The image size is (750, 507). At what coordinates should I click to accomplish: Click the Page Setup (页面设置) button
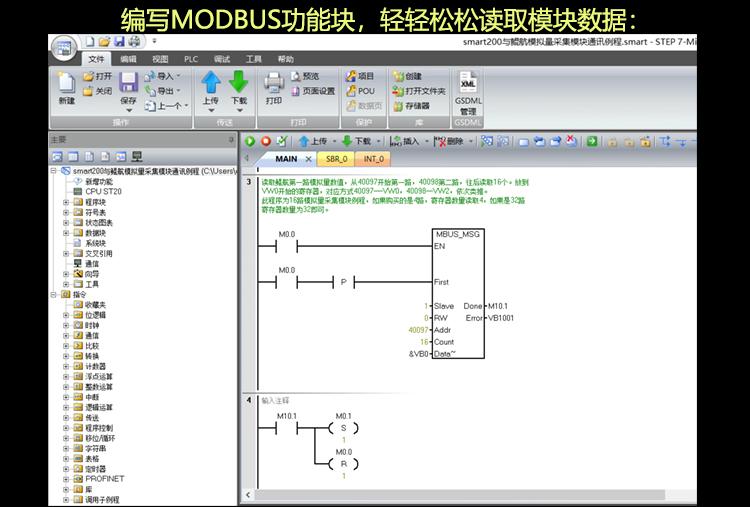(x=312, y=91)
